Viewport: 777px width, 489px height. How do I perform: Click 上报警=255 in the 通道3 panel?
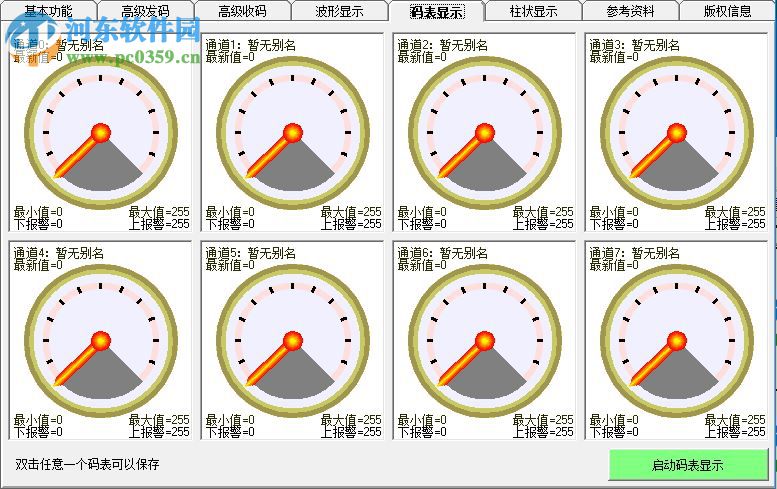pos(735,224)
